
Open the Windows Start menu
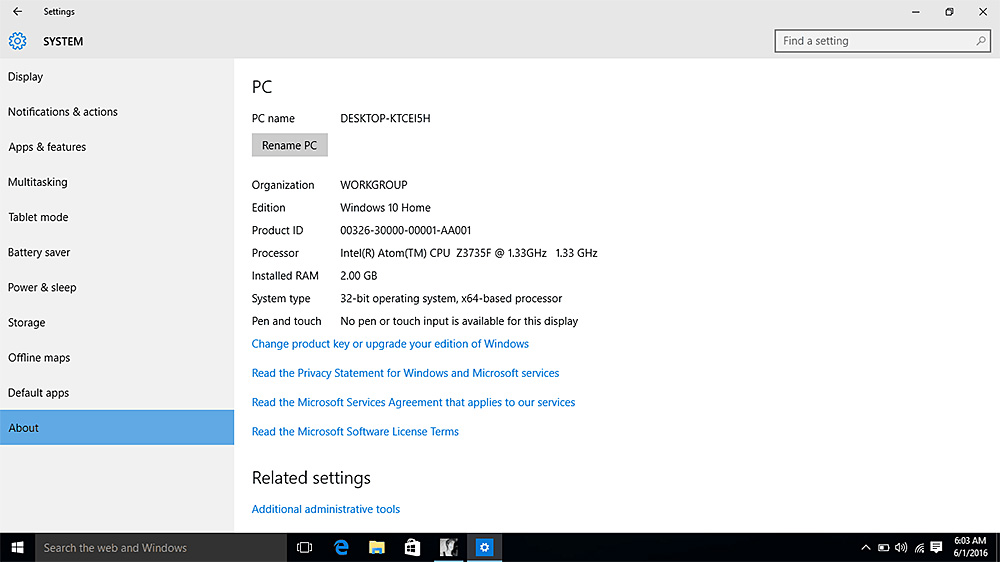[17, 548]
